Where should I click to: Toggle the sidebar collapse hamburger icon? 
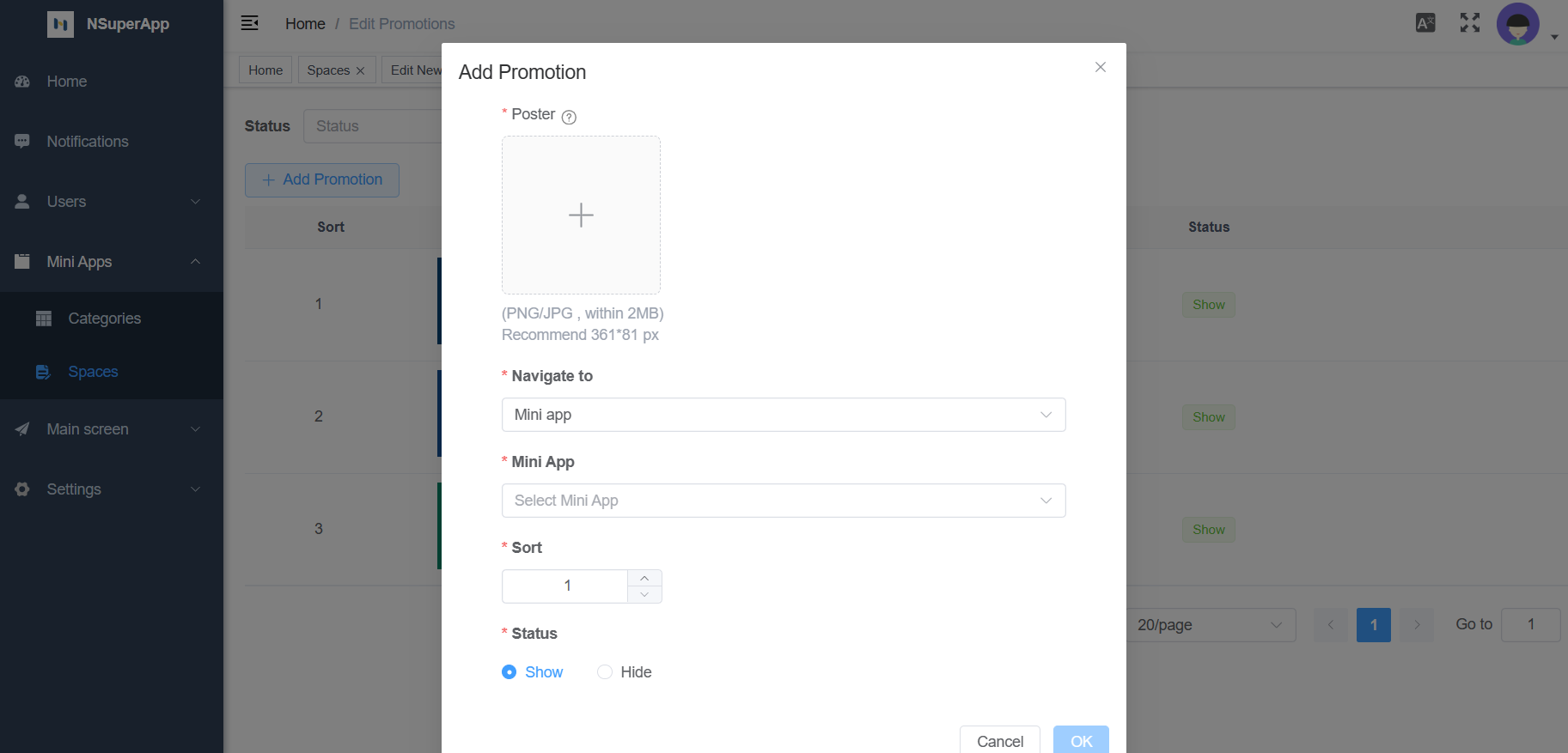(x=250, y=23)
